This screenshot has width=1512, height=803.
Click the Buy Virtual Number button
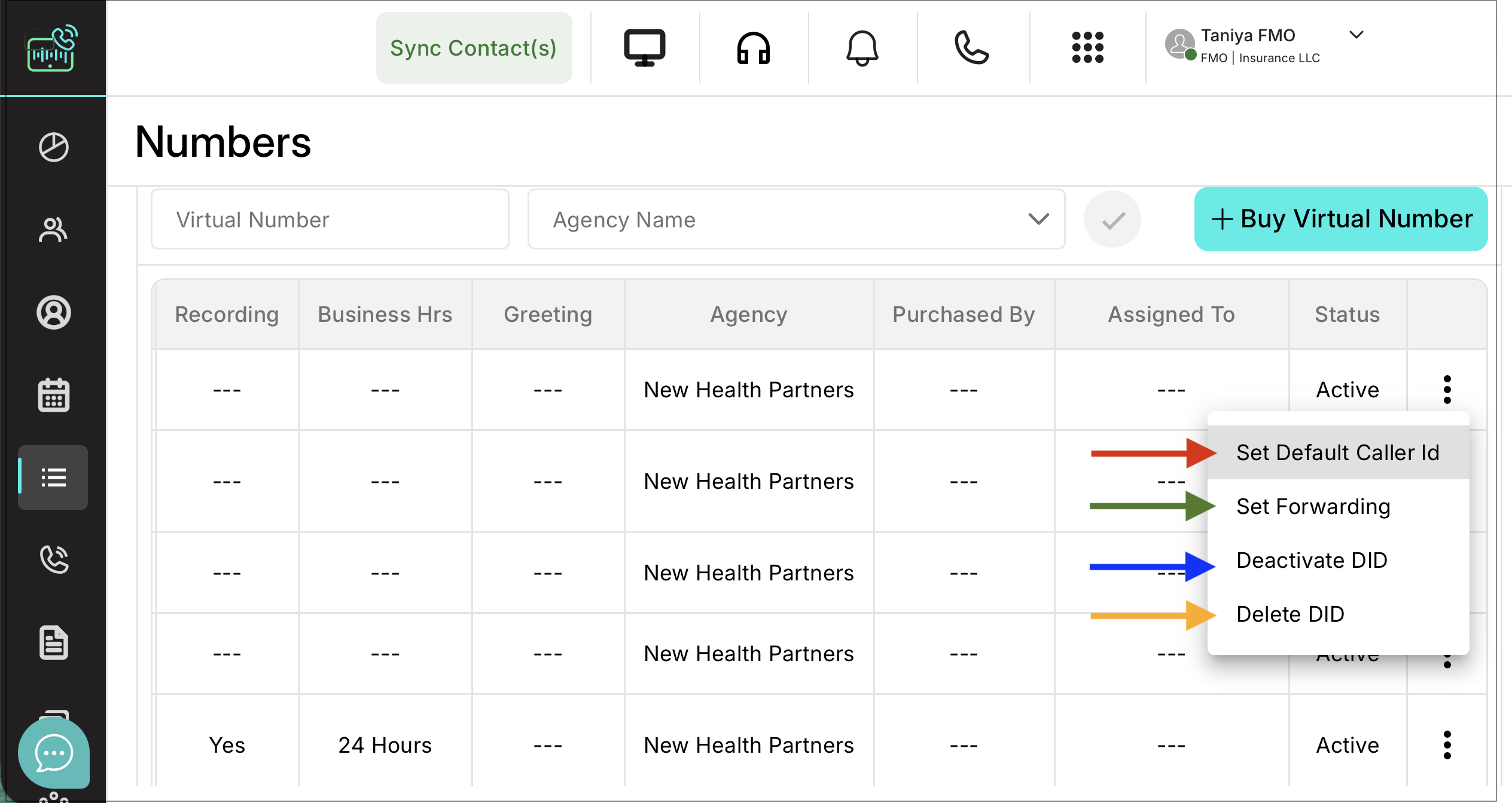point(1340,219)
